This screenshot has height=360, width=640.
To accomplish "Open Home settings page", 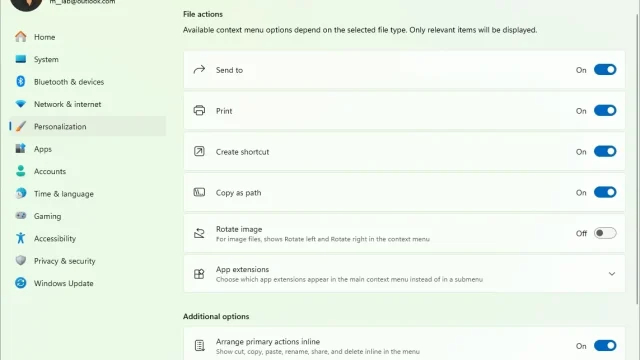I will (88, 37).
